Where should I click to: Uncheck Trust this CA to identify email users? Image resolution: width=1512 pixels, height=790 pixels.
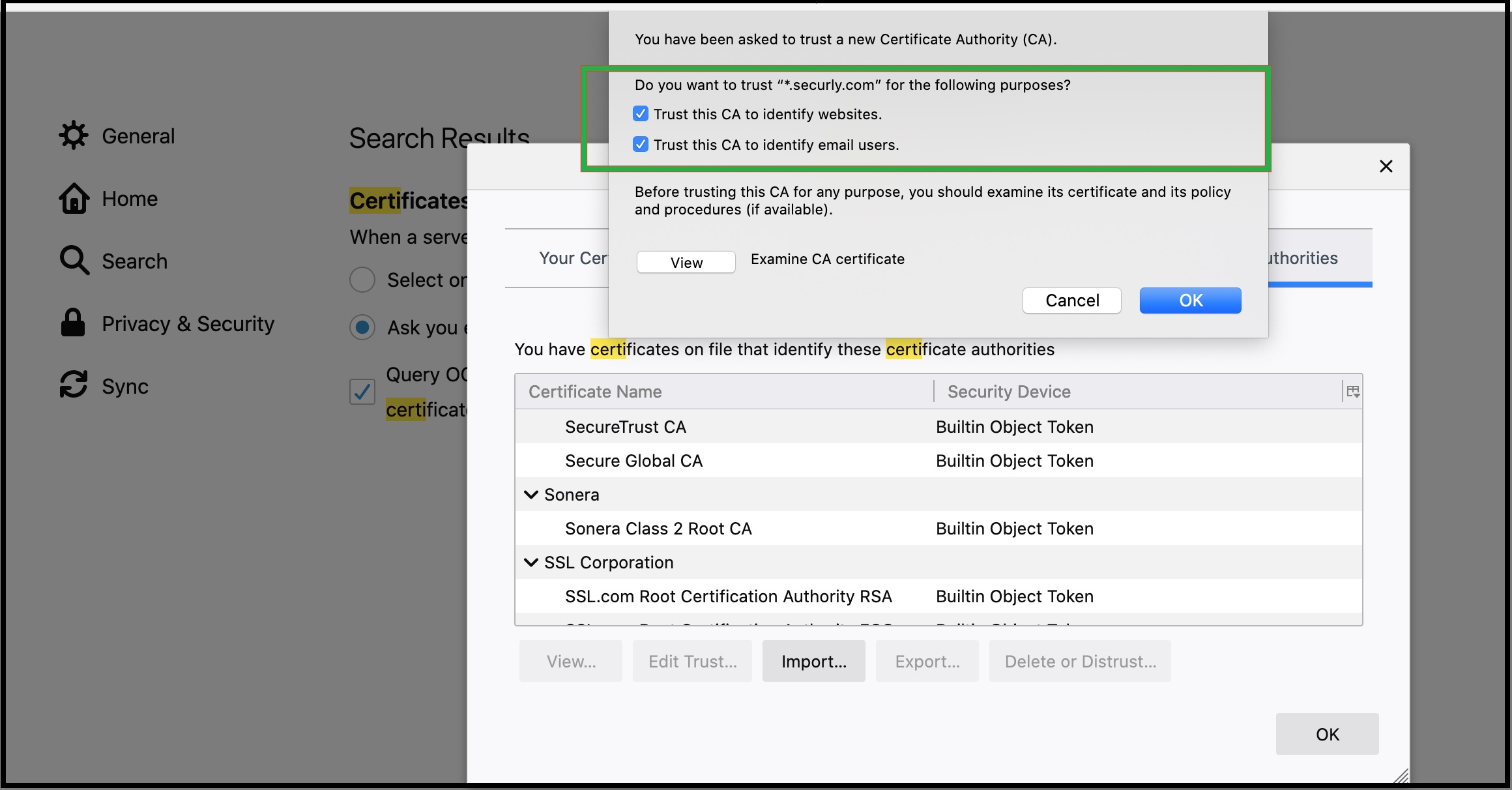click(x=641, y=145)
